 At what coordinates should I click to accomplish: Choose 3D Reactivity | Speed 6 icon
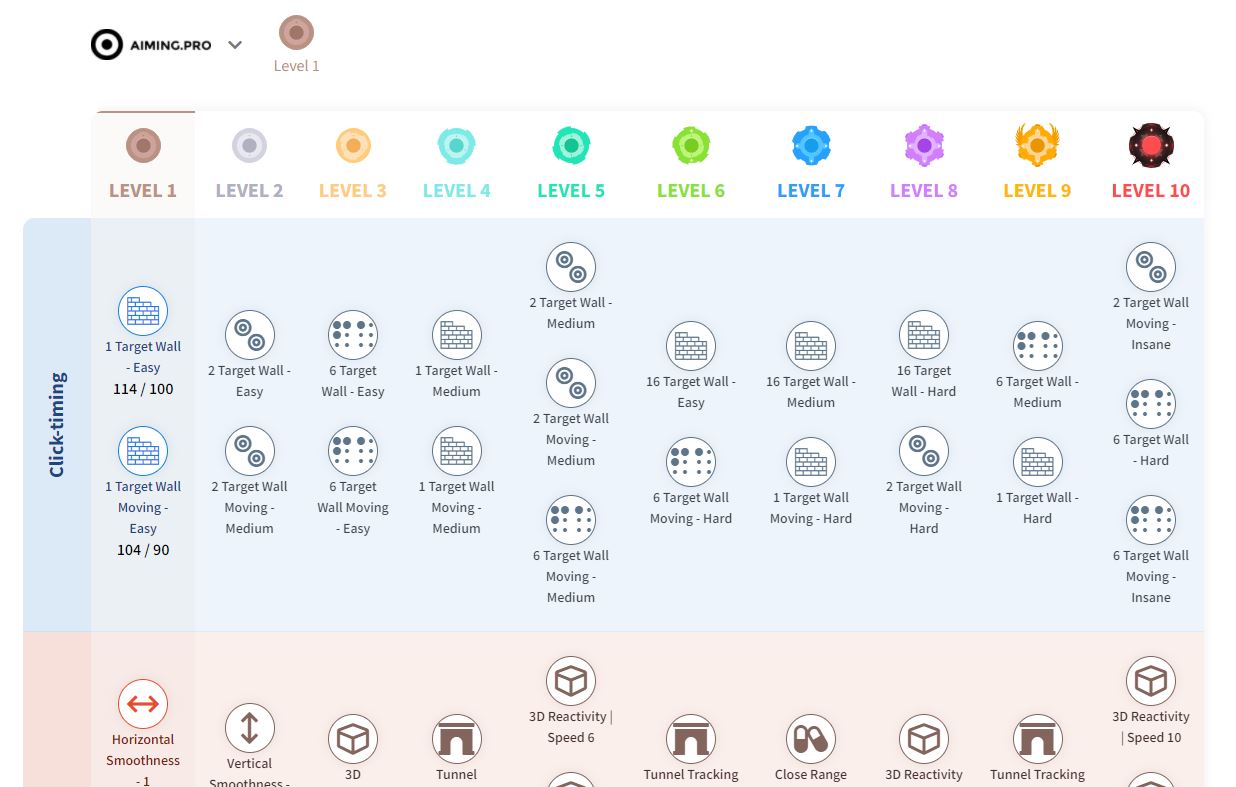570,681
